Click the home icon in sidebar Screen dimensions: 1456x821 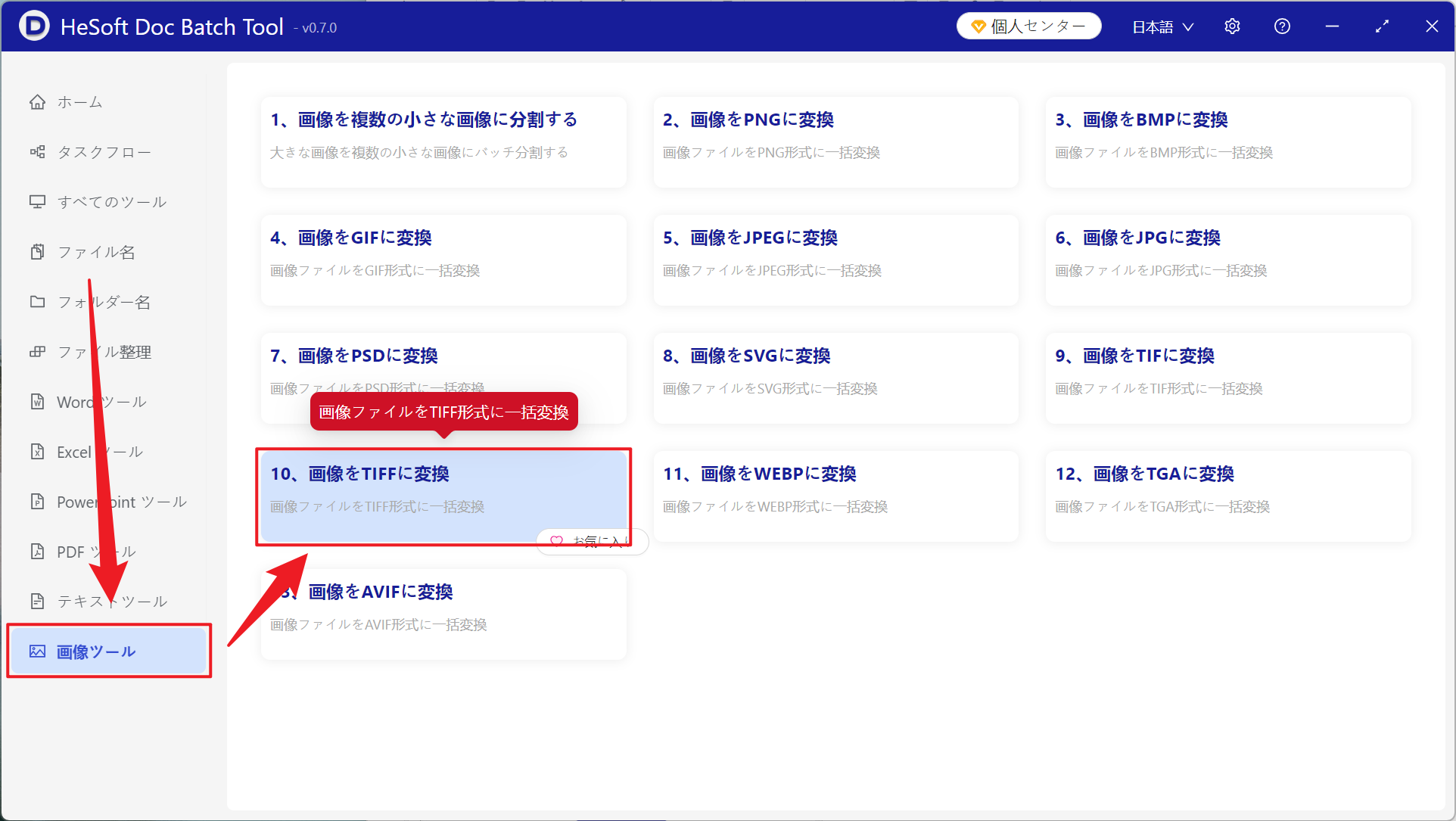[x=37, y=102]
